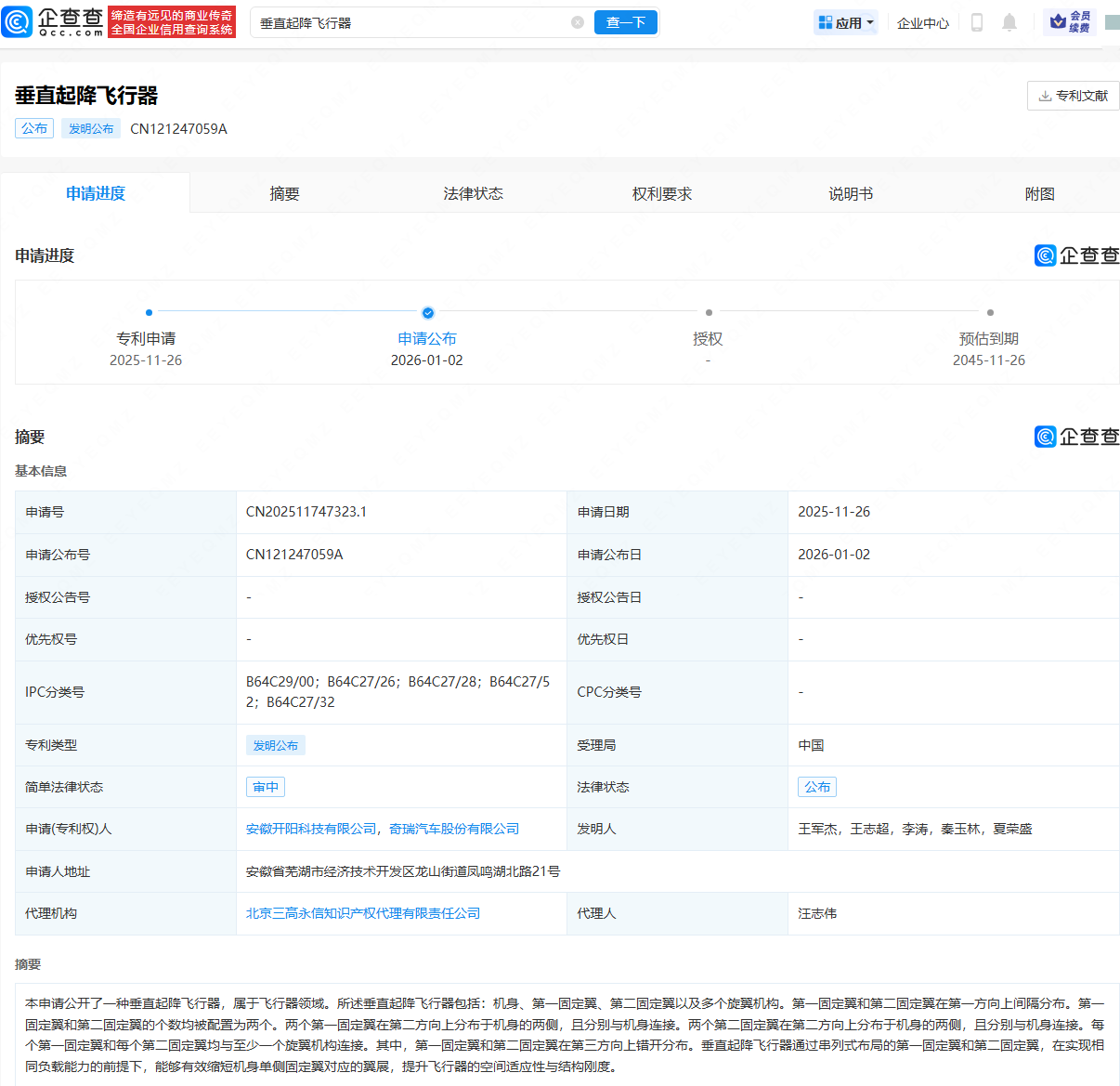Image resolution: width=1120 pixels, height=1086 pixels.
Task: Expand the 应用 dropdown menu
Action: (x=846, y=23)
